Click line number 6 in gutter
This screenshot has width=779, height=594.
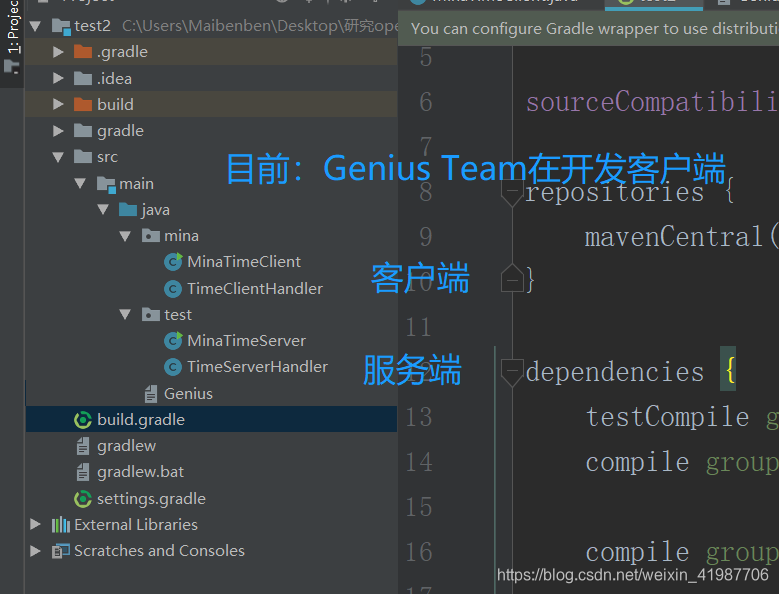click(x=426, y=102)
